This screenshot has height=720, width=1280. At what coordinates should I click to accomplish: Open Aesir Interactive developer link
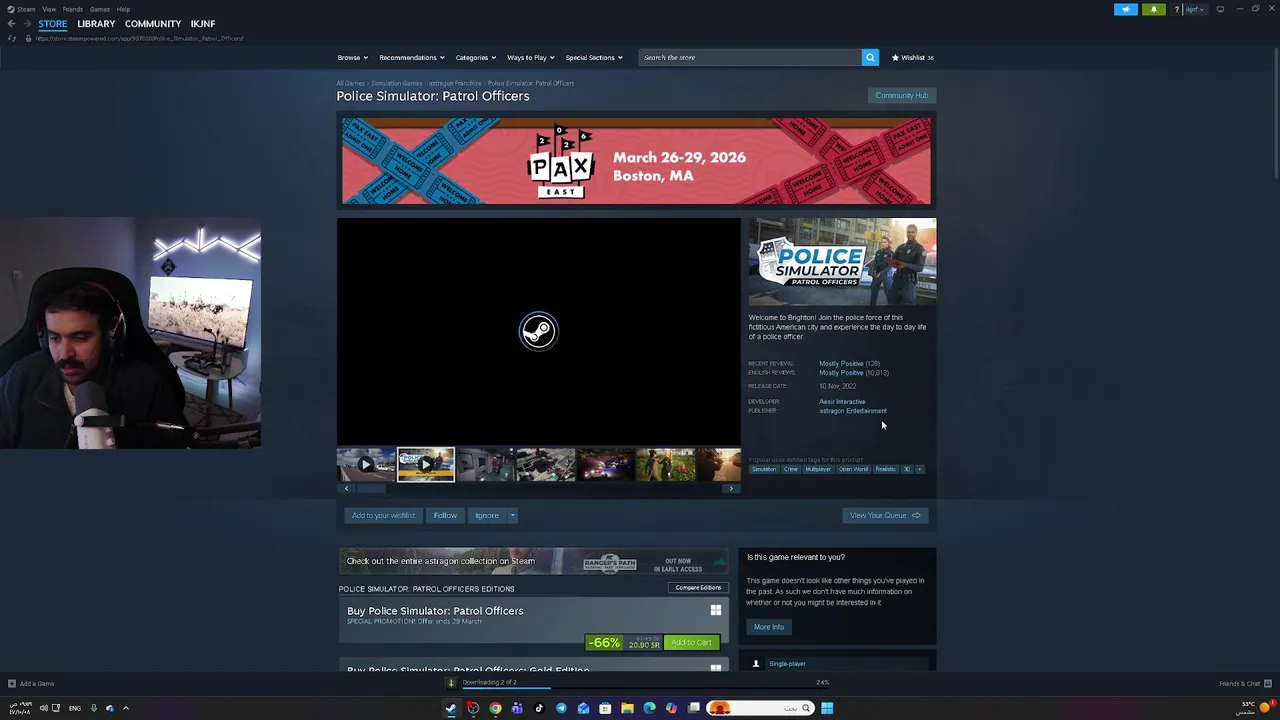[x=842, y=402]
